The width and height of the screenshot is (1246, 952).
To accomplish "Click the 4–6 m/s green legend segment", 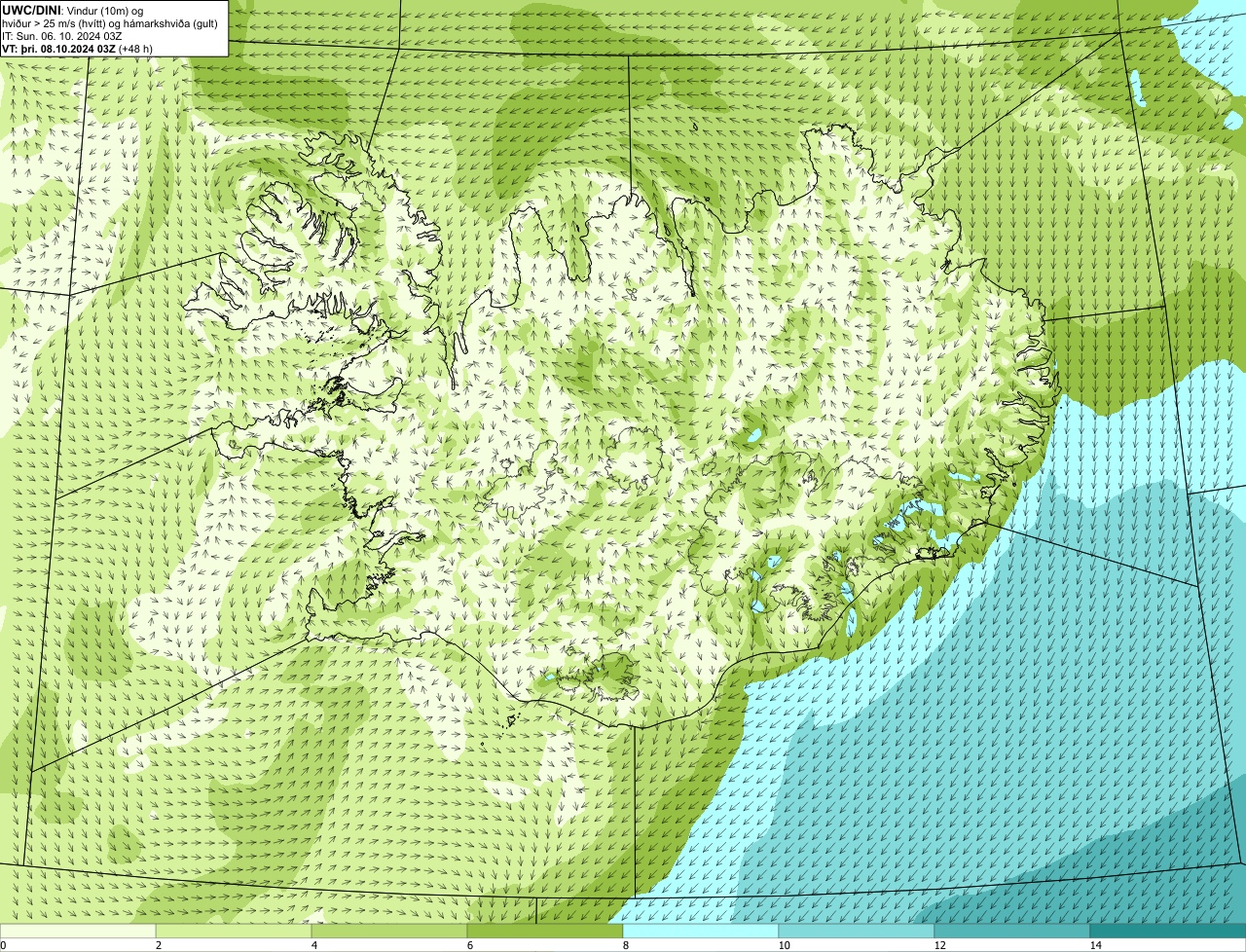I will [389, 931].
